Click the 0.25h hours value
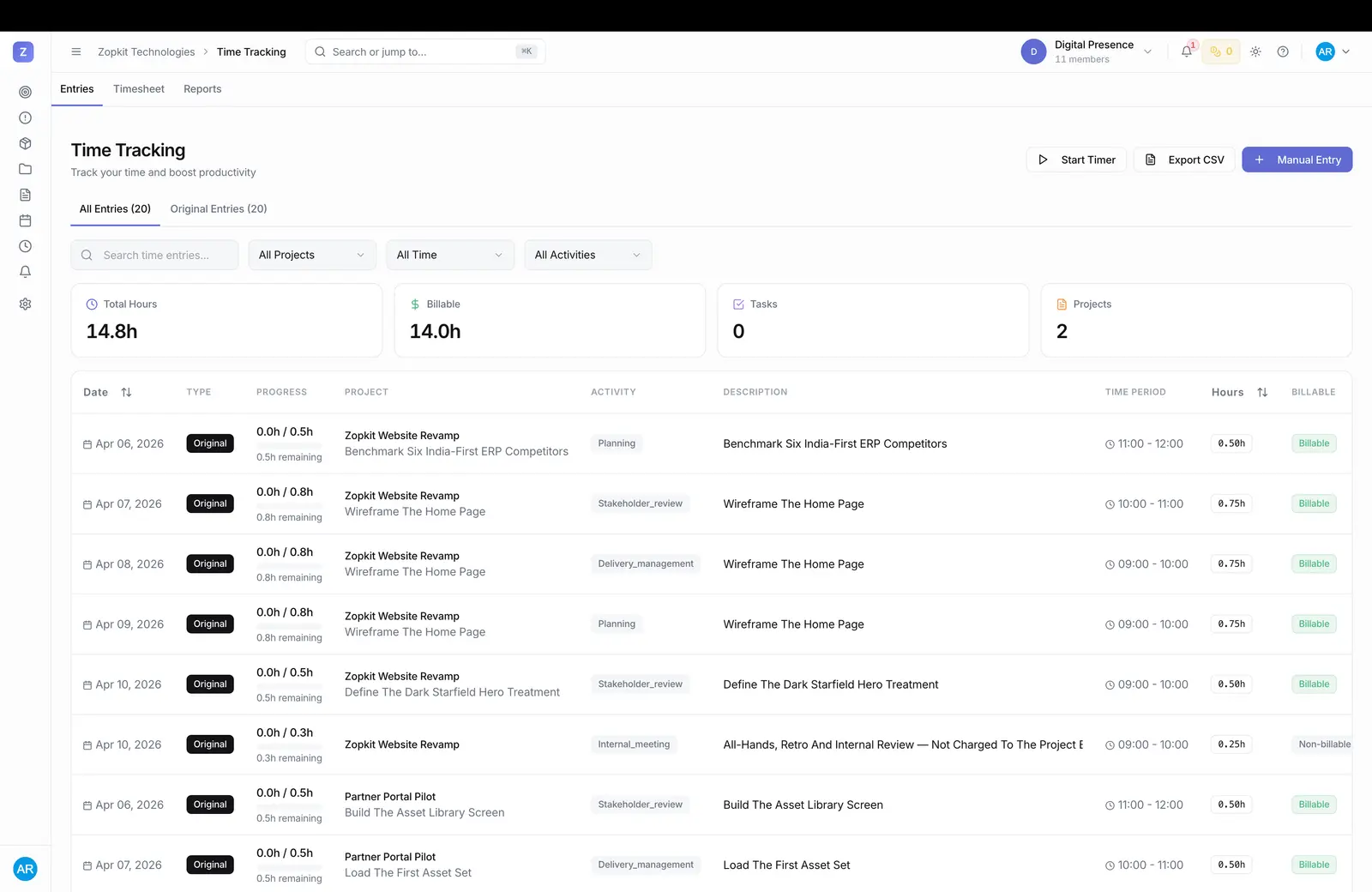Image resolution: width=1372 pixels, height=892 pixels. (x=1231, y=744)
